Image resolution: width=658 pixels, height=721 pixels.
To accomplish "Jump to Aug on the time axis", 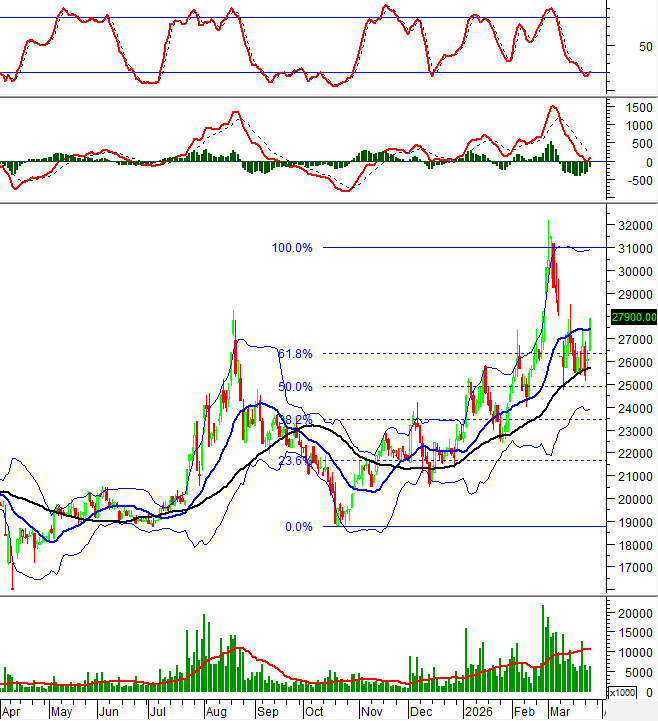I will pos(215,713).
